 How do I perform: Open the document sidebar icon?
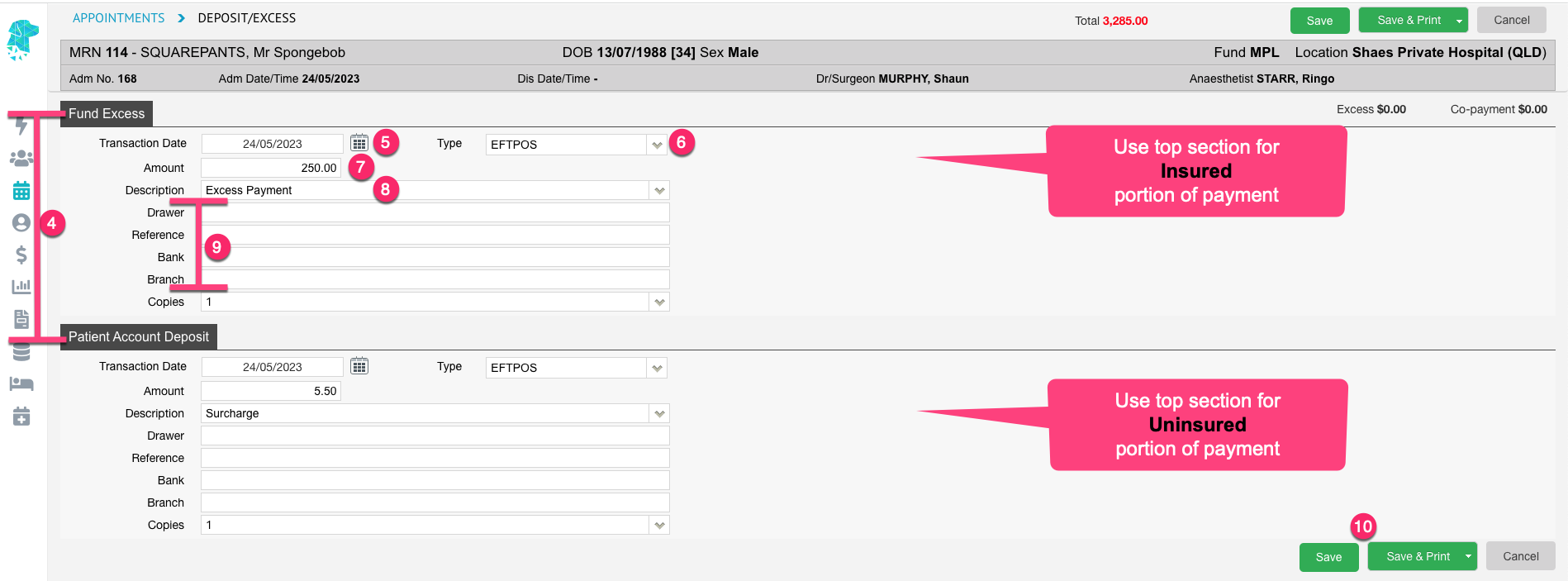pos(21,319)
